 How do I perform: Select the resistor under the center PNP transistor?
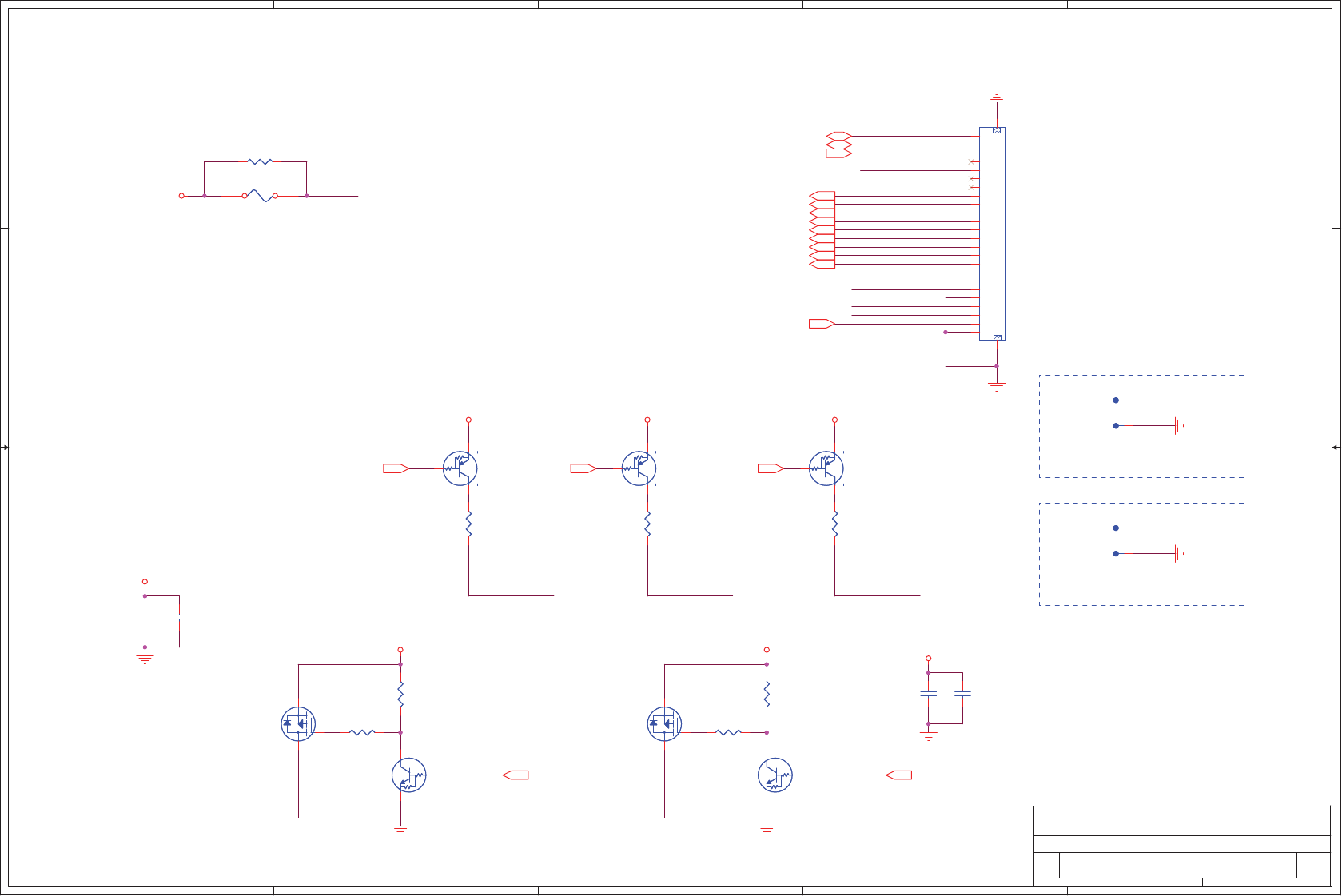pos(647,524)
